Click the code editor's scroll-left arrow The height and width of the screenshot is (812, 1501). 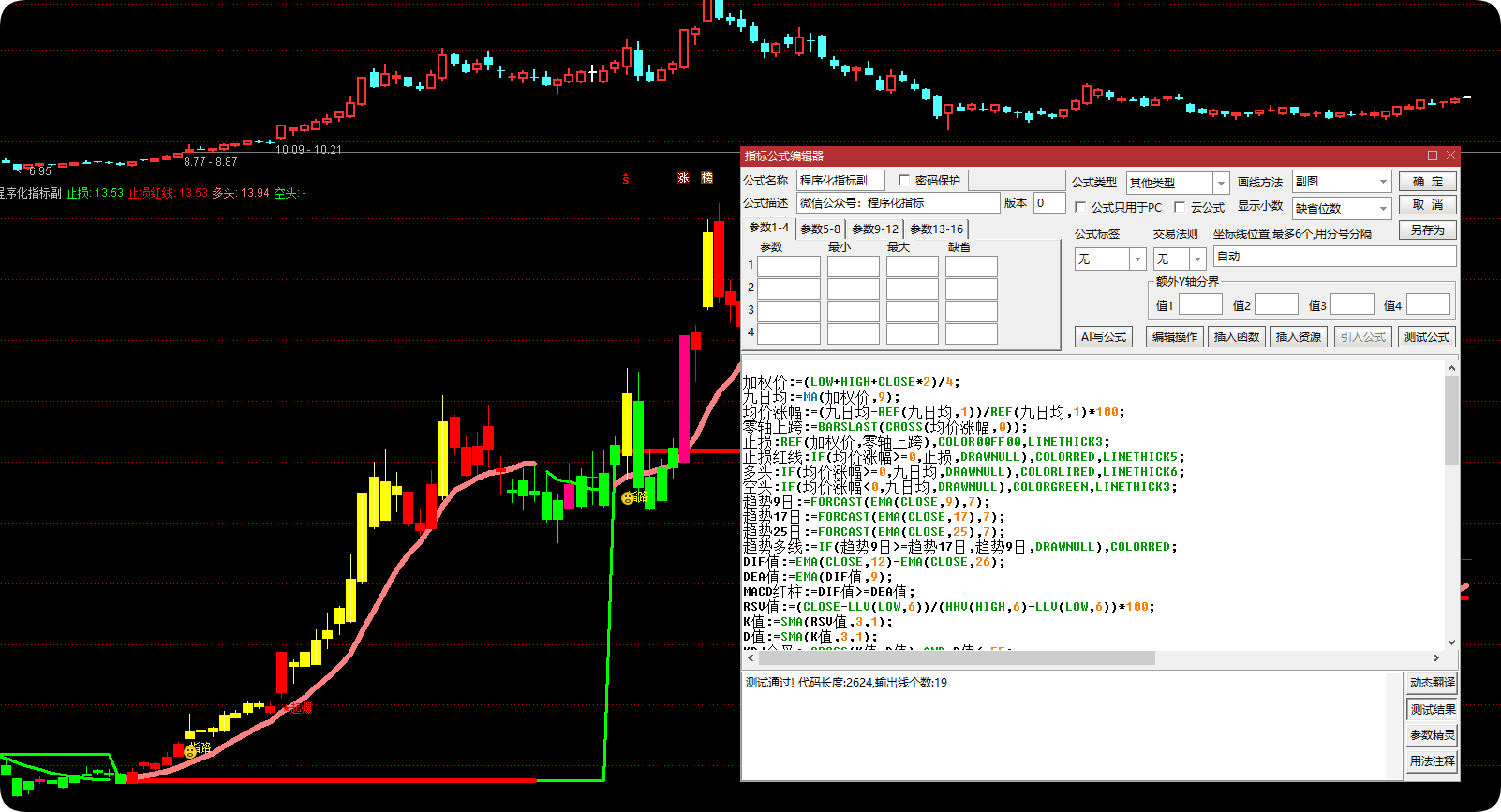coord(750,658)
